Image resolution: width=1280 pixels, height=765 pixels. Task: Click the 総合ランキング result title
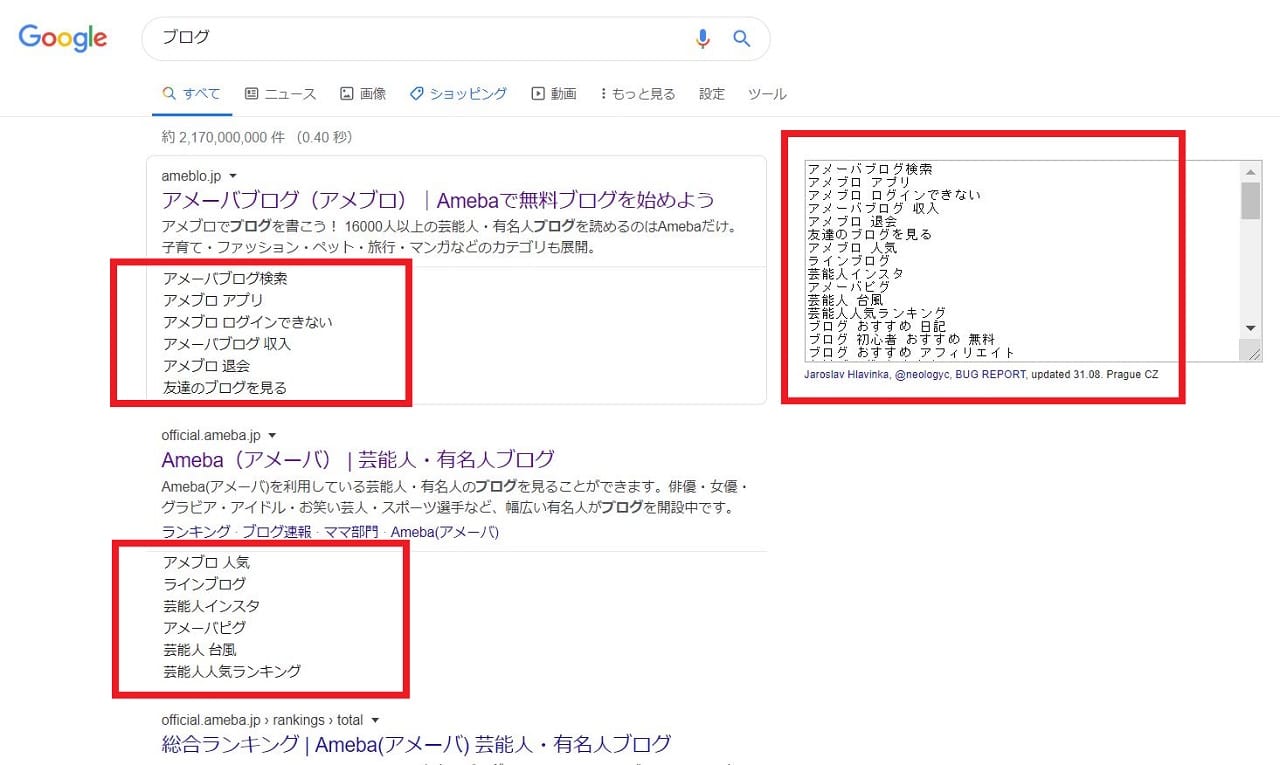pyautogui.click(x=416, y=744)
